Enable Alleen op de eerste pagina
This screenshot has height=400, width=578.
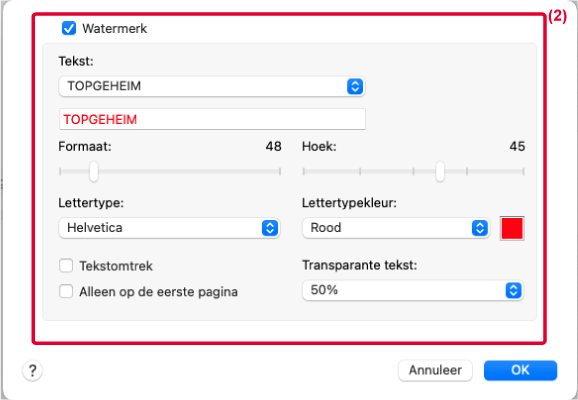(66, 291)
